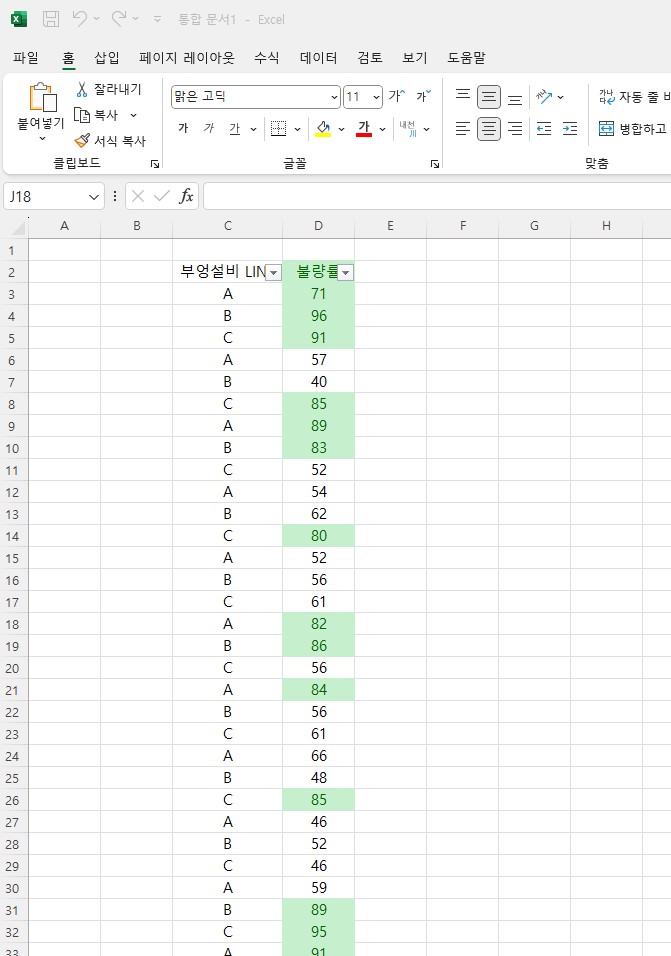Open the undo history dropdown arrow
This screenshot has height=956, width=671.
[x=96, y=19]
